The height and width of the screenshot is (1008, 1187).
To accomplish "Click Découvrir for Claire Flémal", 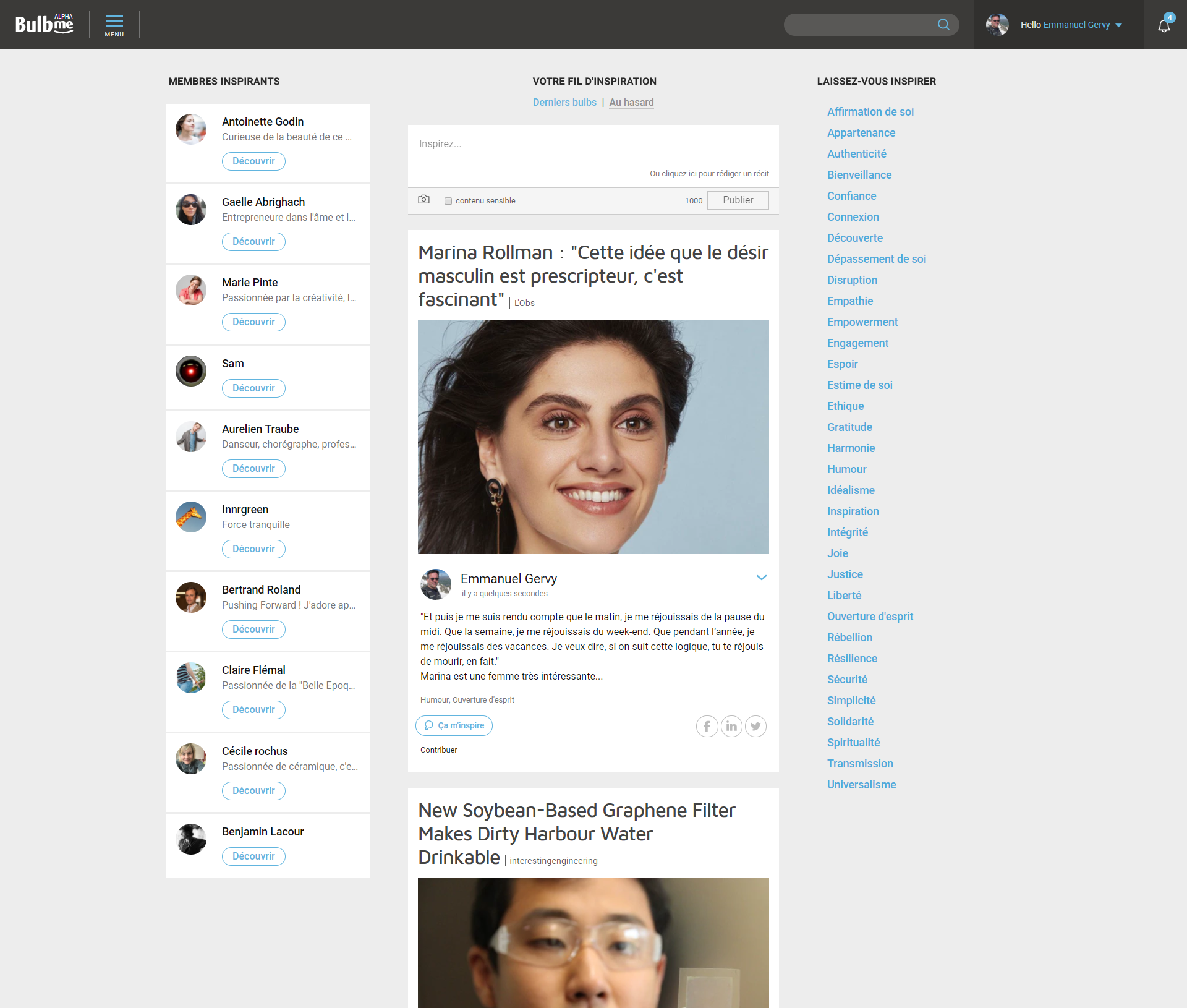I will pos(253,710).
